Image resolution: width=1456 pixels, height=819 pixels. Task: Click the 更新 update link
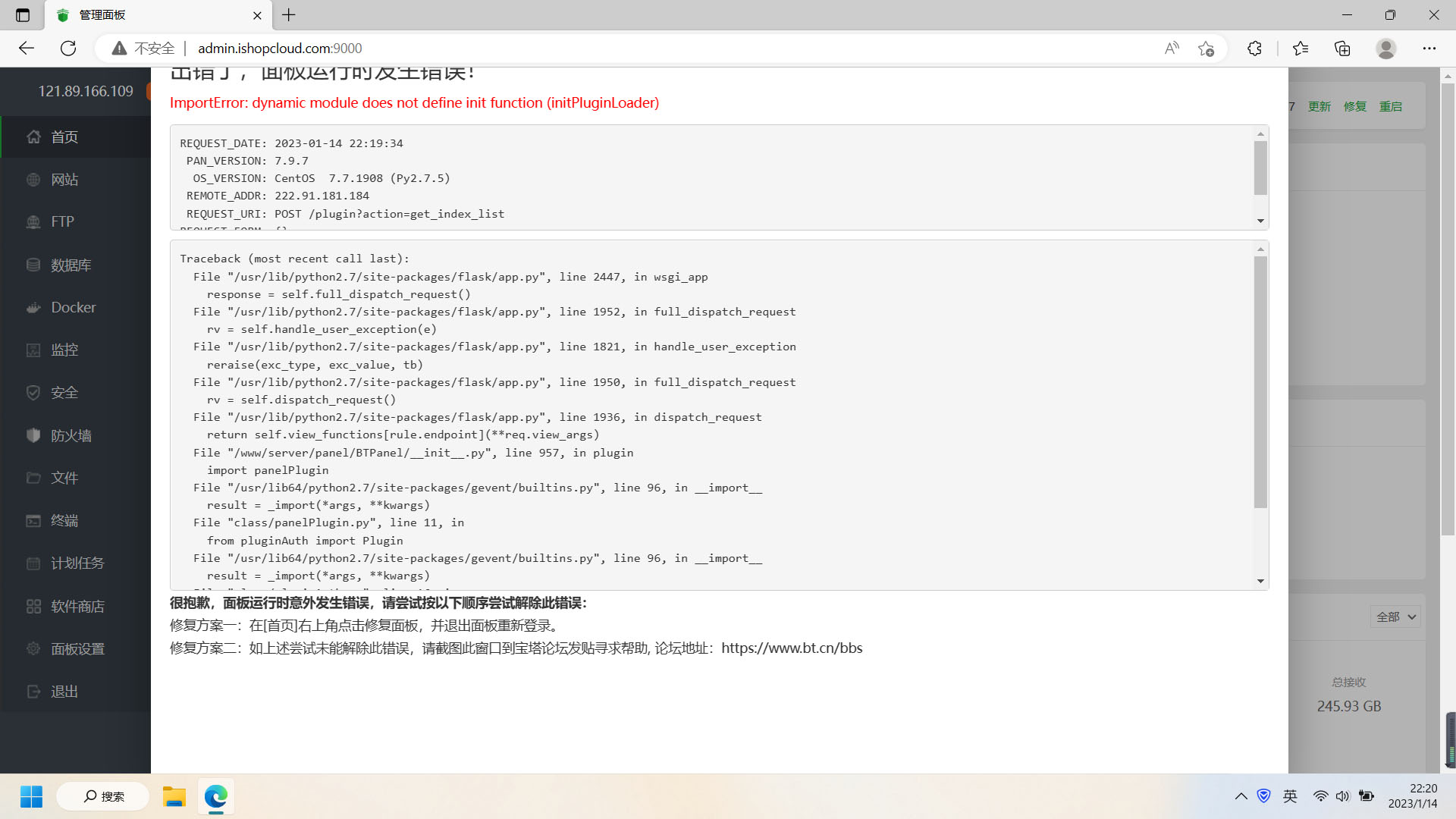1319,106
